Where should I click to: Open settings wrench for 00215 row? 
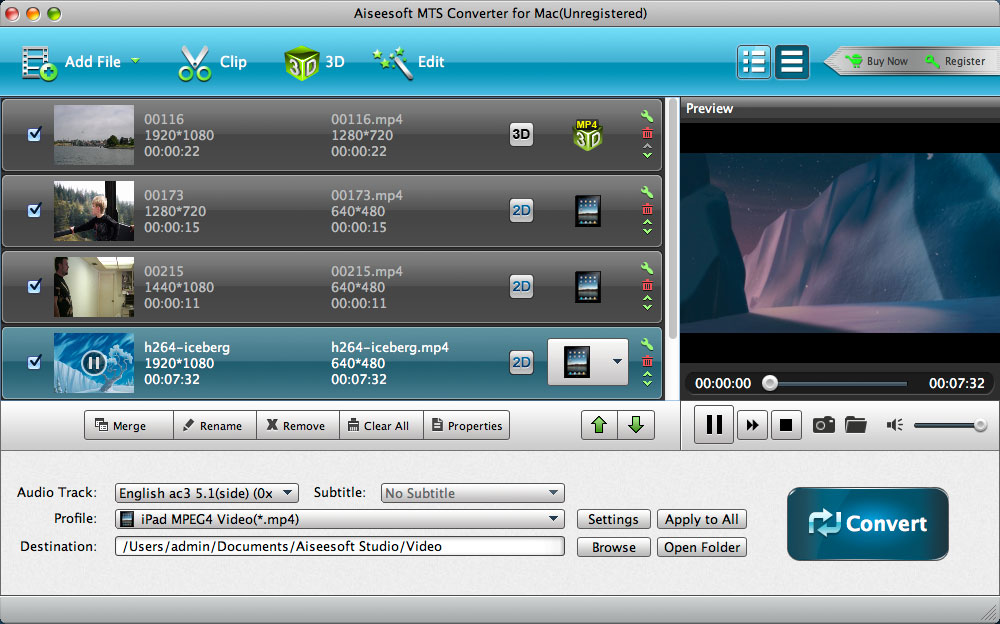coord(647,267)
